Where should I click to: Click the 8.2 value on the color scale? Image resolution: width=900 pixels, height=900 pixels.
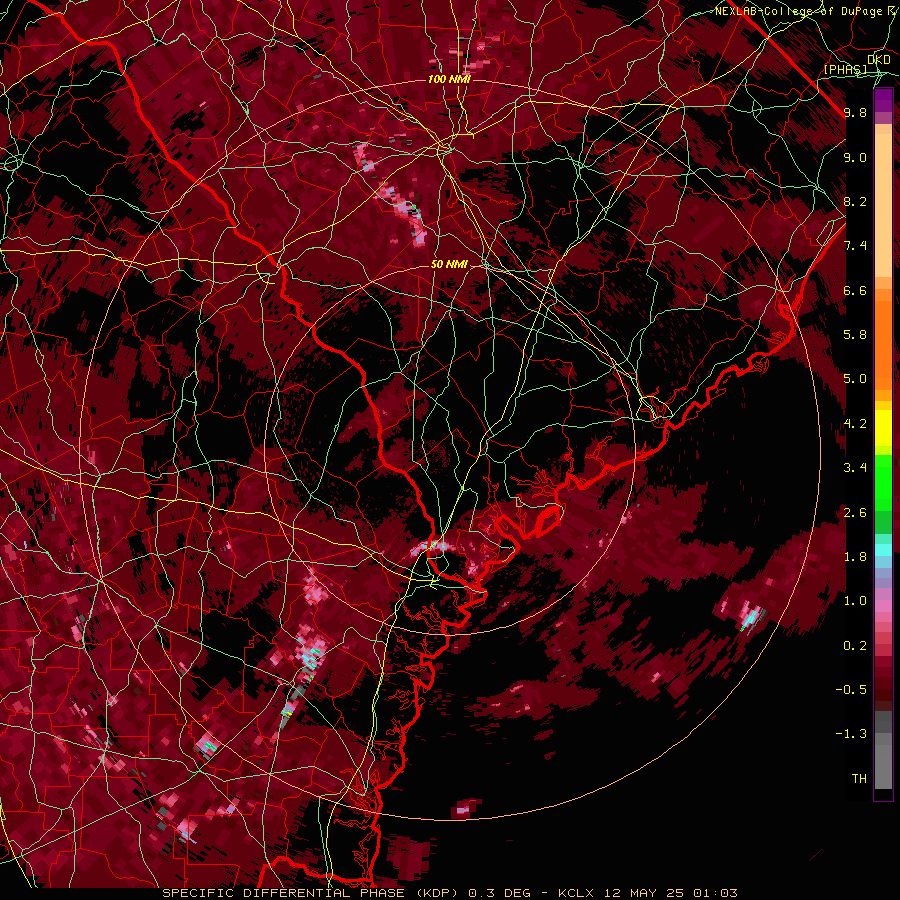(x=855, y=202)
